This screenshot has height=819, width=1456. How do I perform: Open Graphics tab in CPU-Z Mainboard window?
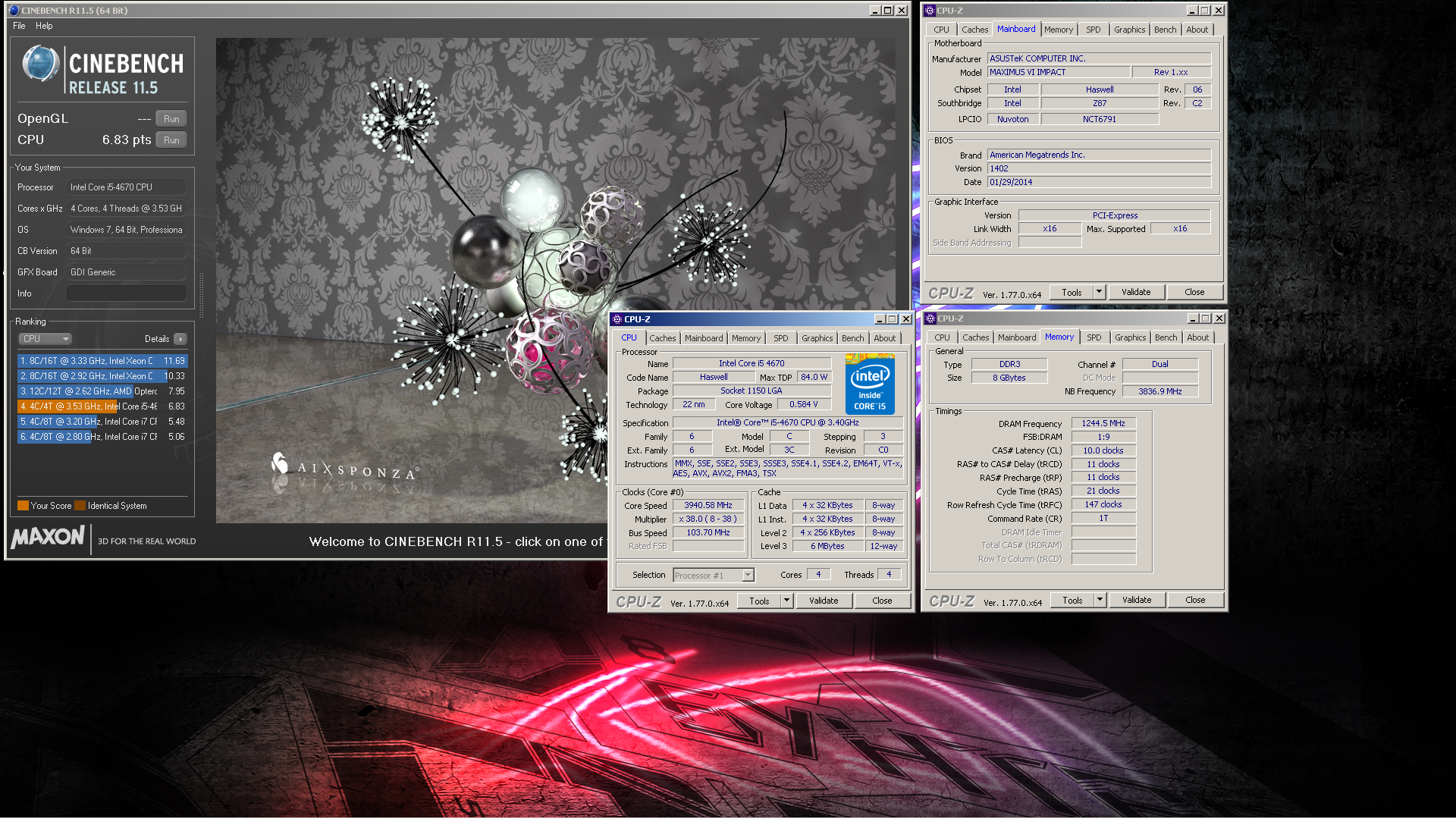point(1129,30)
